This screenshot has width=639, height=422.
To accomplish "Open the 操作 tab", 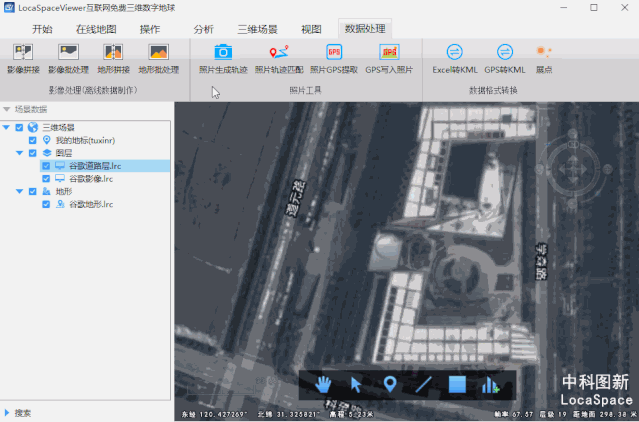I will coord(150,29).
